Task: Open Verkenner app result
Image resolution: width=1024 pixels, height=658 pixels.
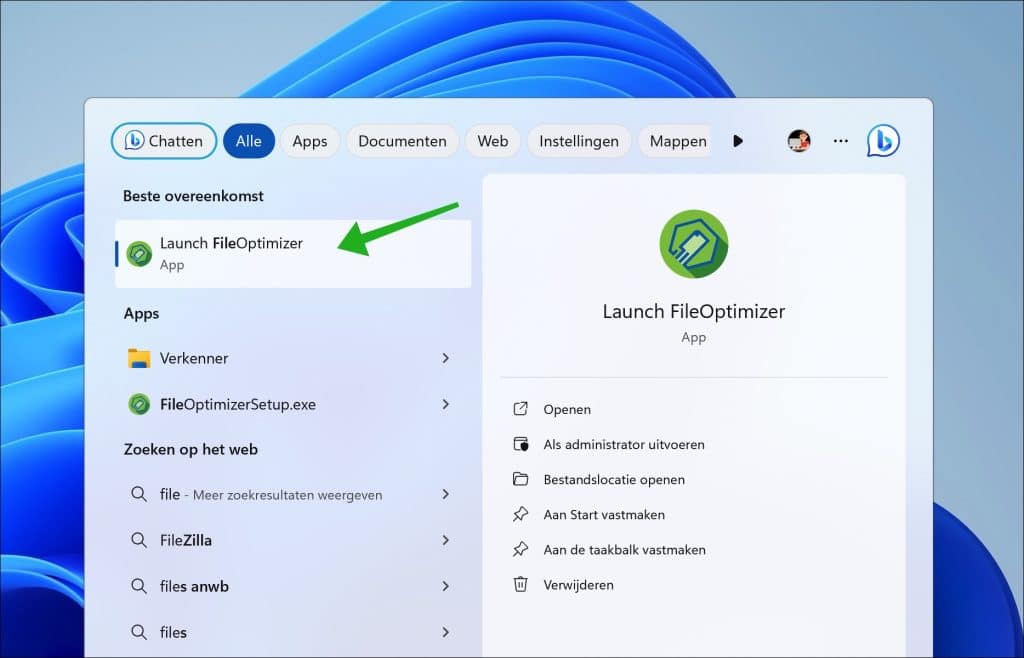Action: [x=293, y=358]
